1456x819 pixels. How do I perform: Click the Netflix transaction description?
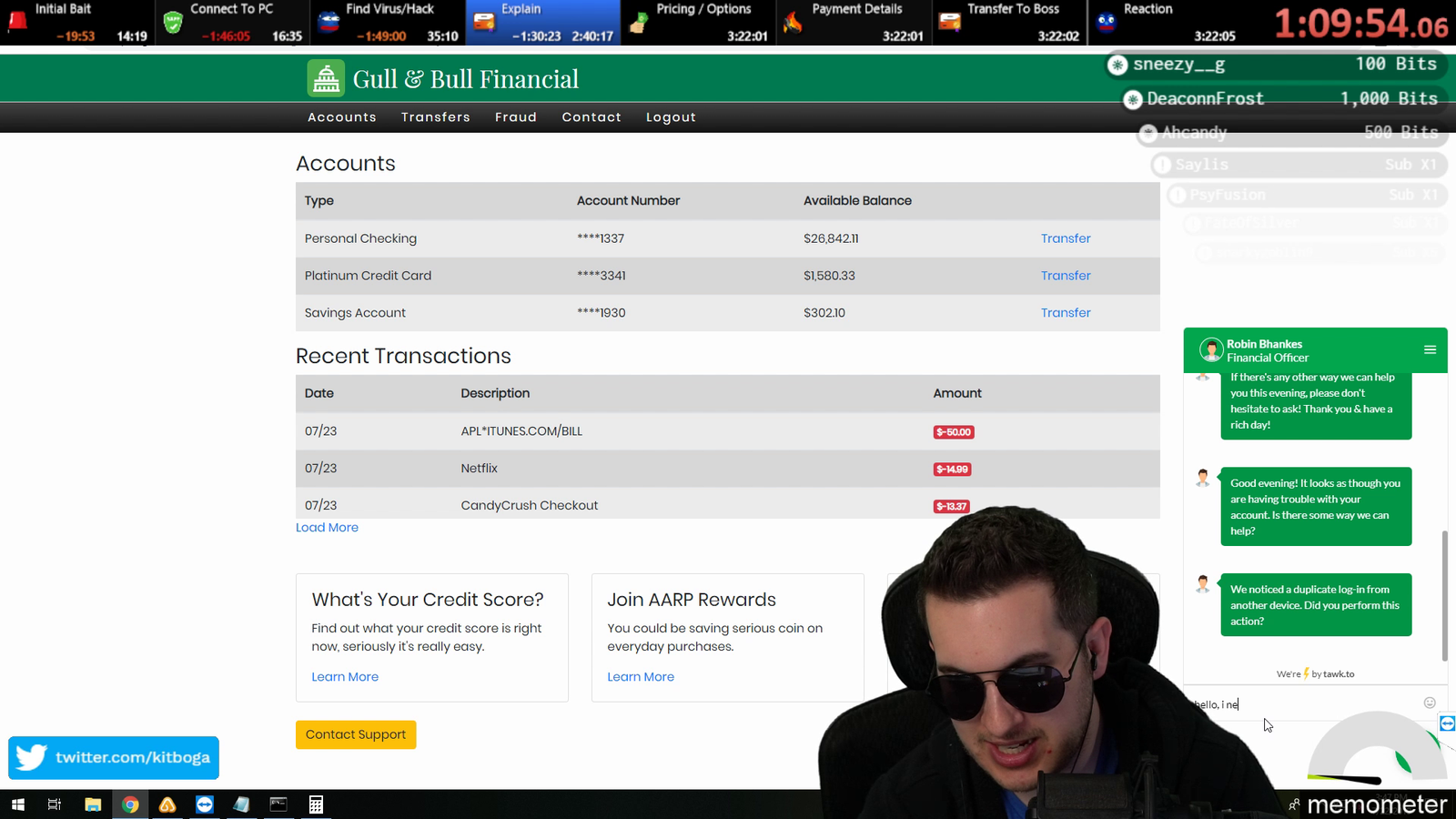pos(479,469)
